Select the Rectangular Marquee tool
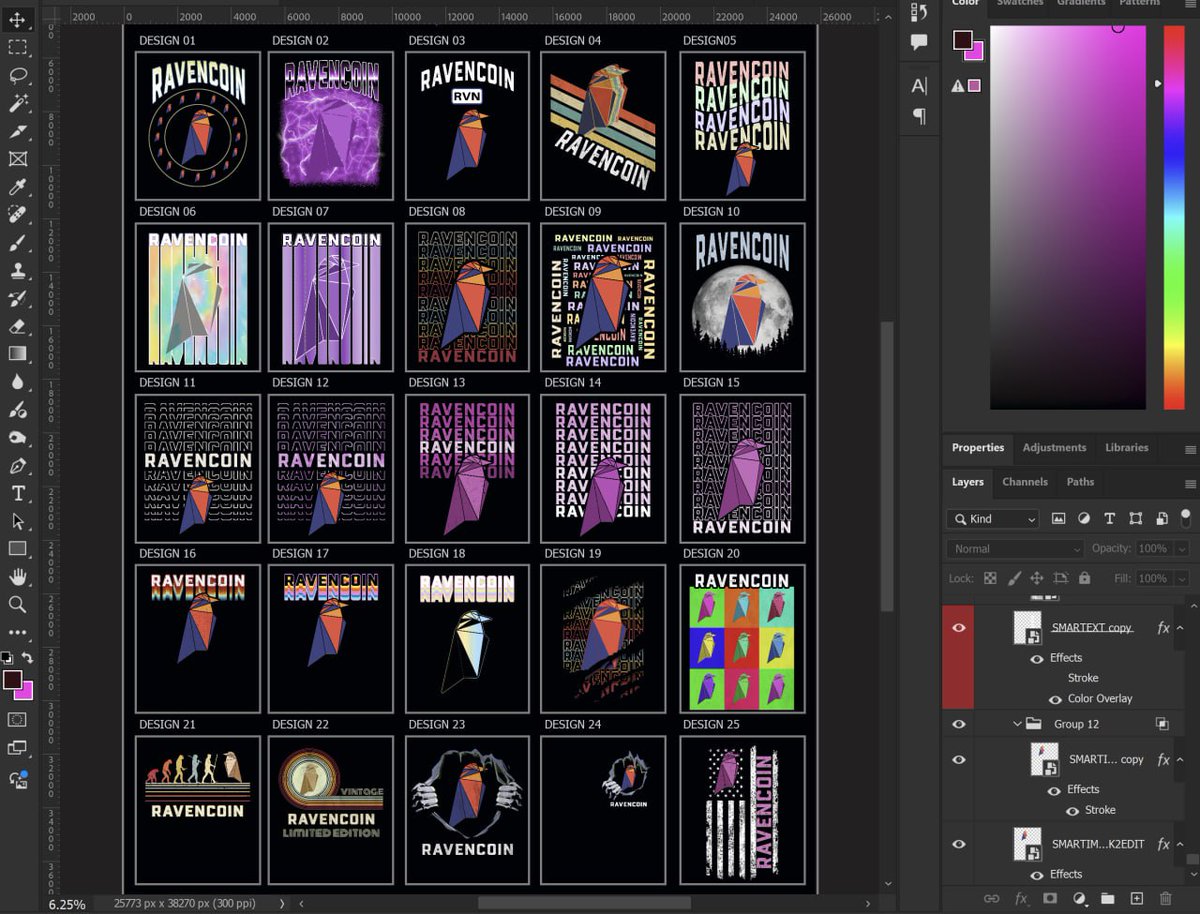 pyautogui.click(x=18, y=48)
